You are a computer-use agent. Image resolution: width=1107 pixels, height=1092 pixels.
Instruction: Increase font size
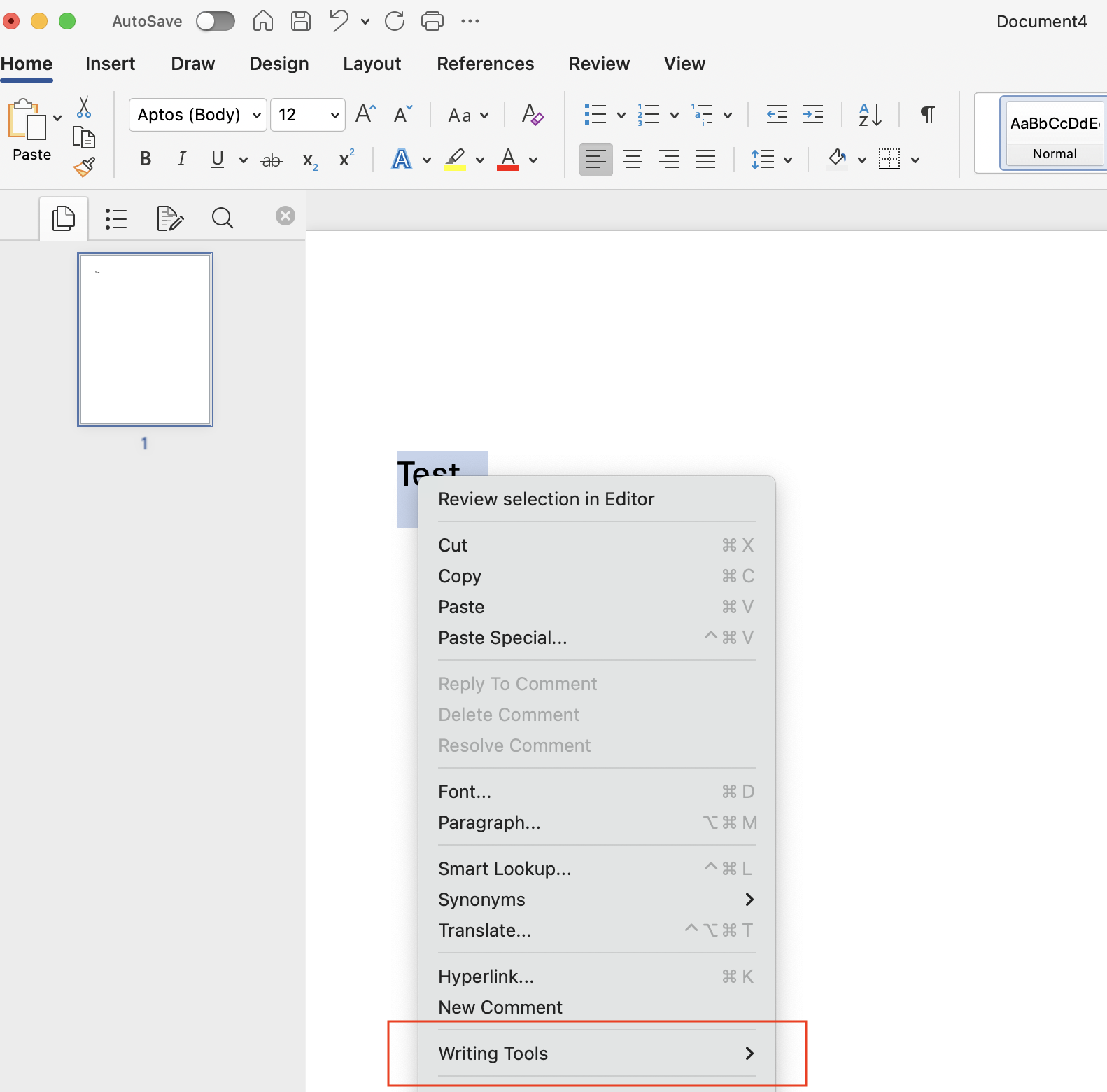coord(366,113)
